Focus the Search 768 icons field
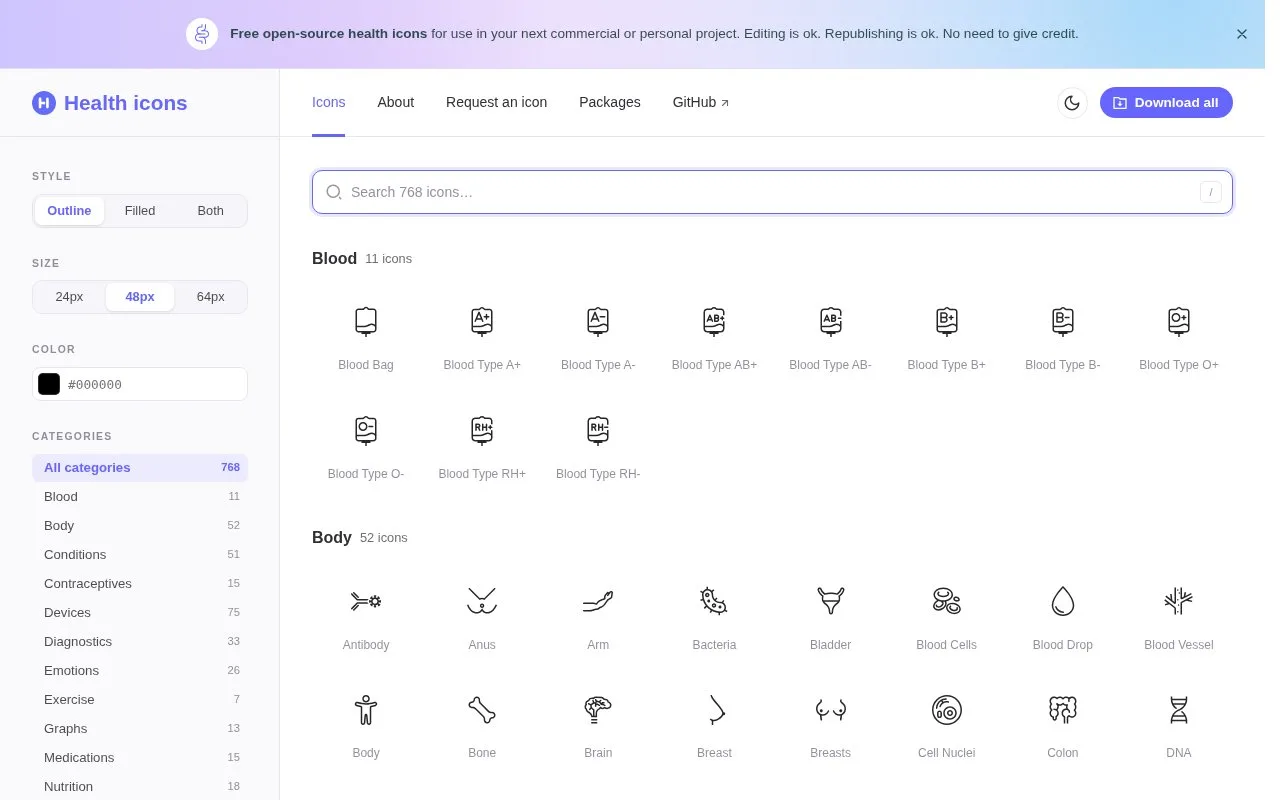1280x800 pixels. point(772,192)
